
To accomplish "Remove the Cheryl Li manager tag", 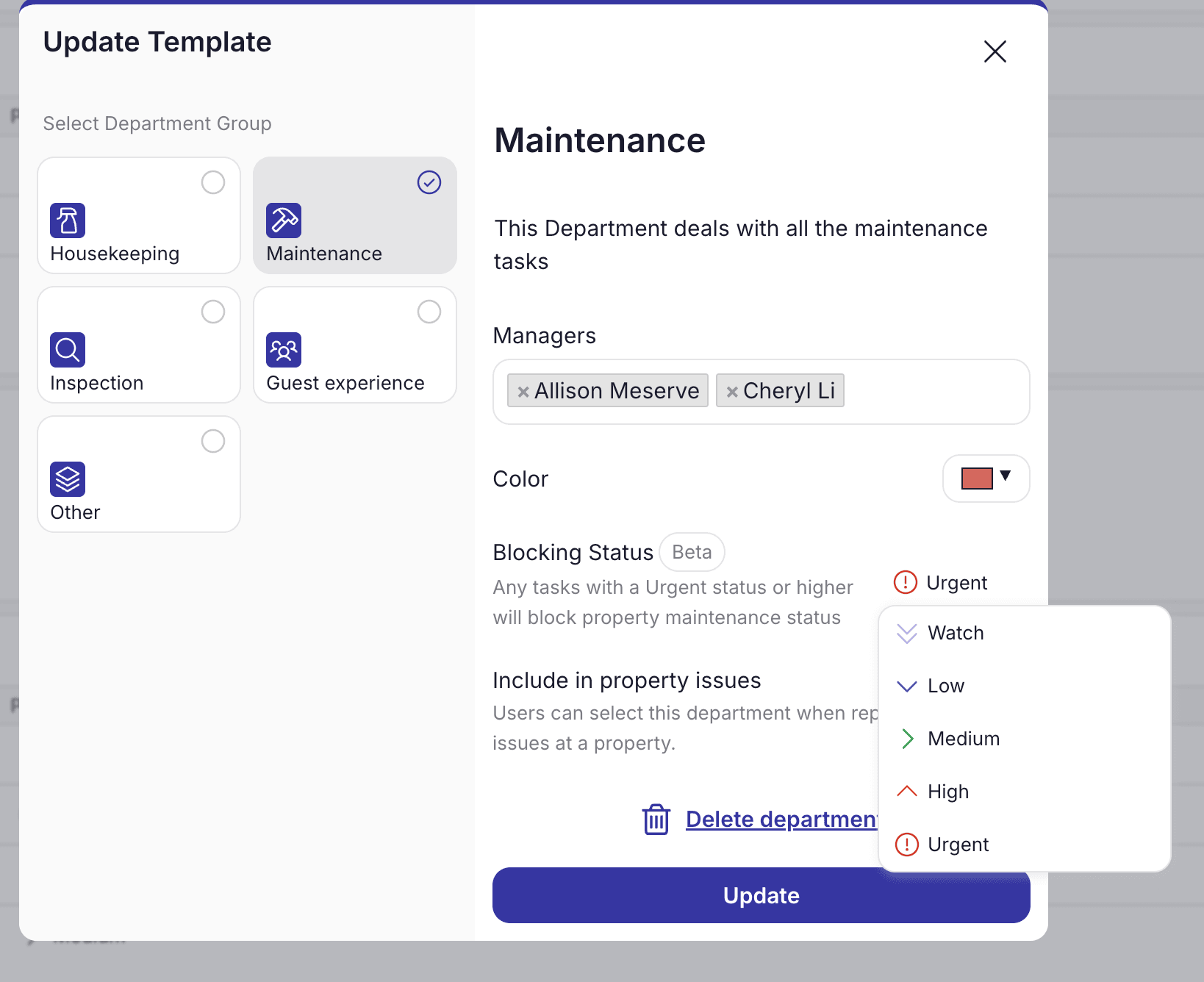I will 732,390.
